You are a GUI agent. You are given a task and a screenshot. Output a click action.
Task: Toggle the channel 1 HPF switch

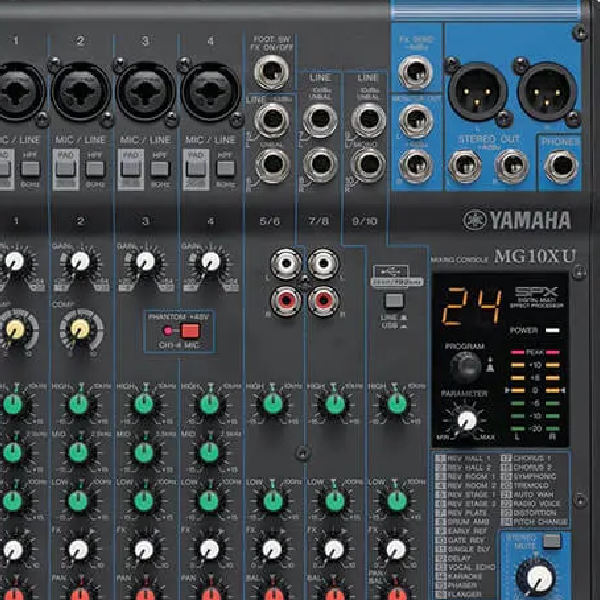click(x=30, y=169)
